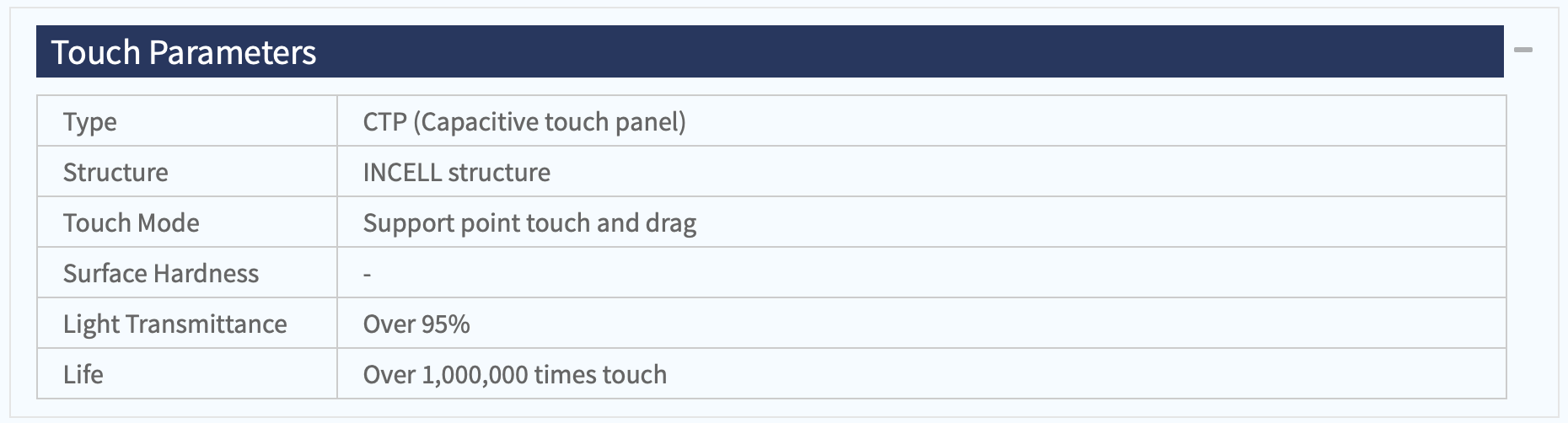Click CTP (Capacitive touch panel) value

pos(524,121)
